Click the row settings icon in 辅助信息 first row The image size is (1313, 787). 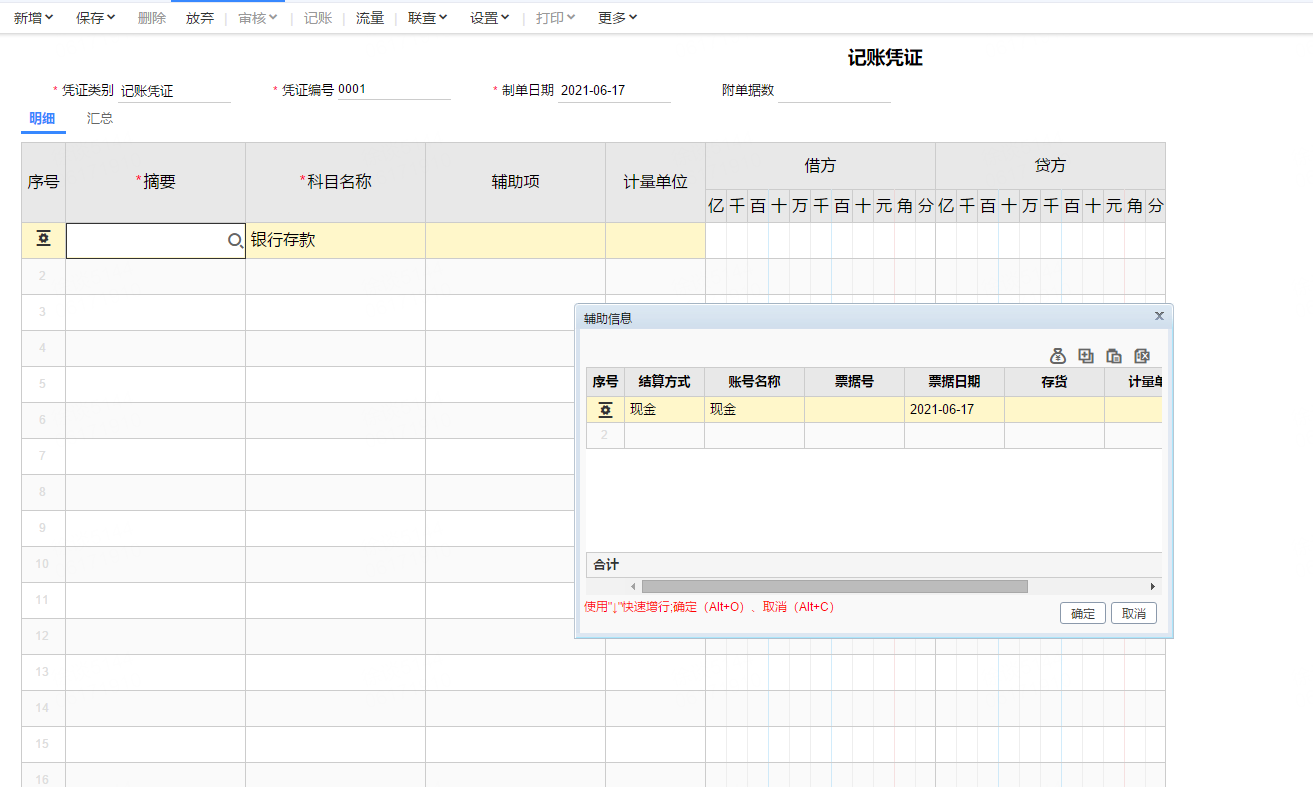click(605, 410)
